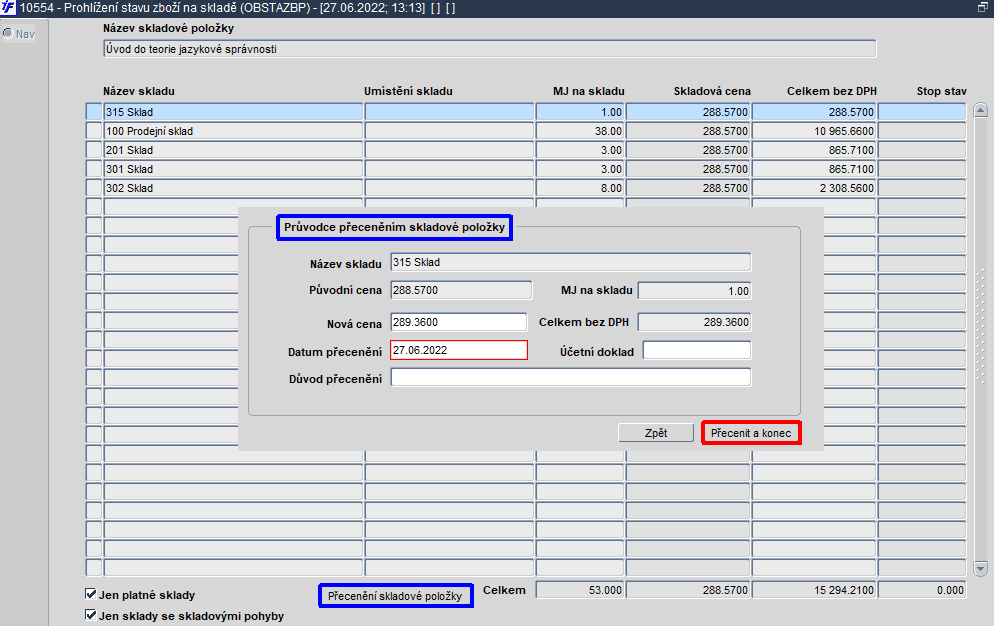
Task: Click the wizard 'Název skladu' field 315 Sklad
Action: (x=571, y=262)
